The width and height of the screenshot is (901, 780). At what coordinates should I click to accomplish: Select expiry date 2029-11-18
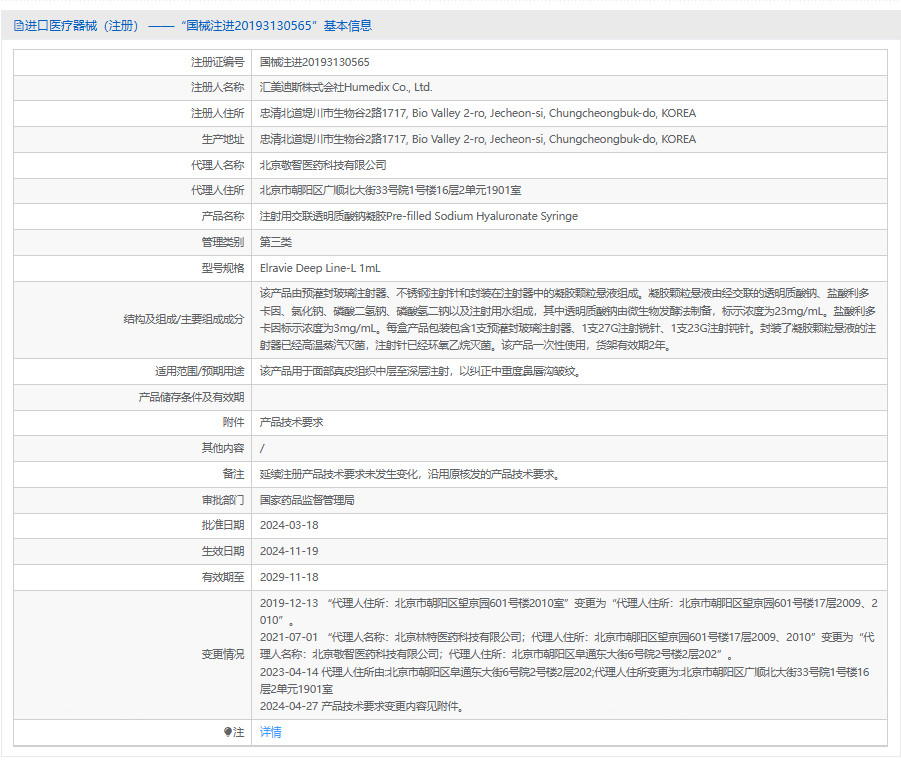pos(289,577)
